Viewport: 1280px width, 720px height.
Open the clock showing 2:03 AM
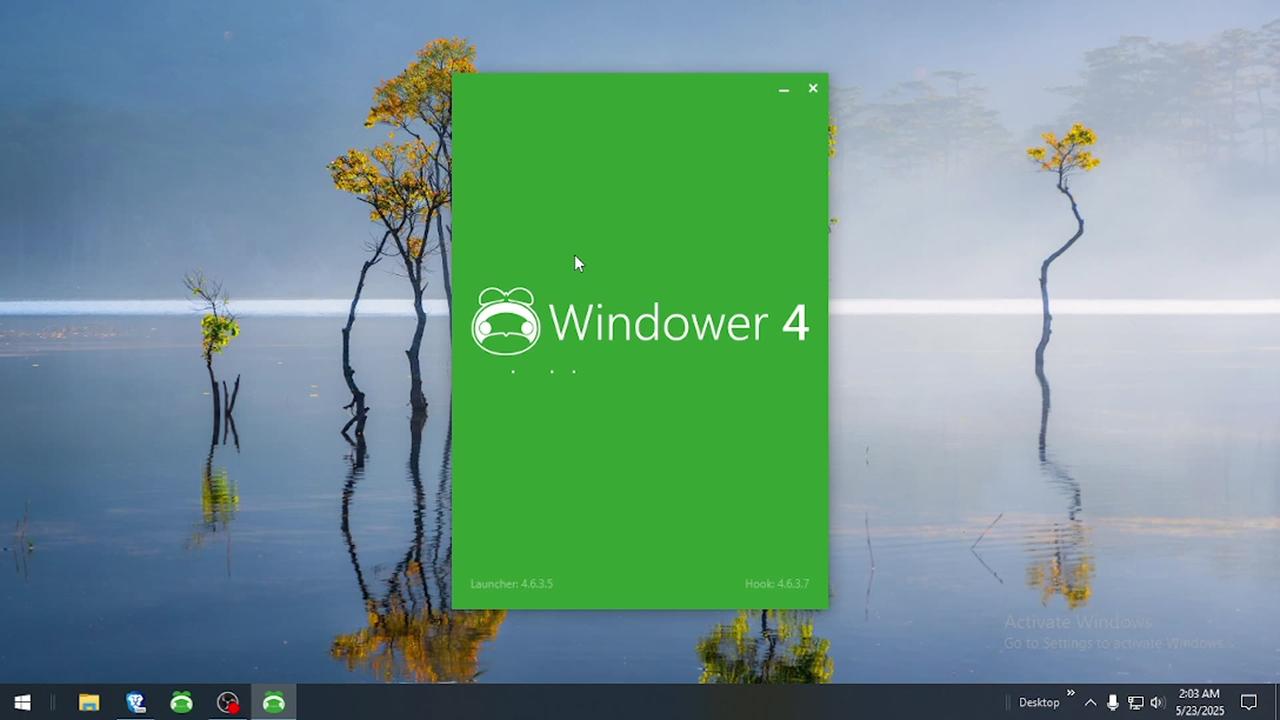(x=1199, y=702)
